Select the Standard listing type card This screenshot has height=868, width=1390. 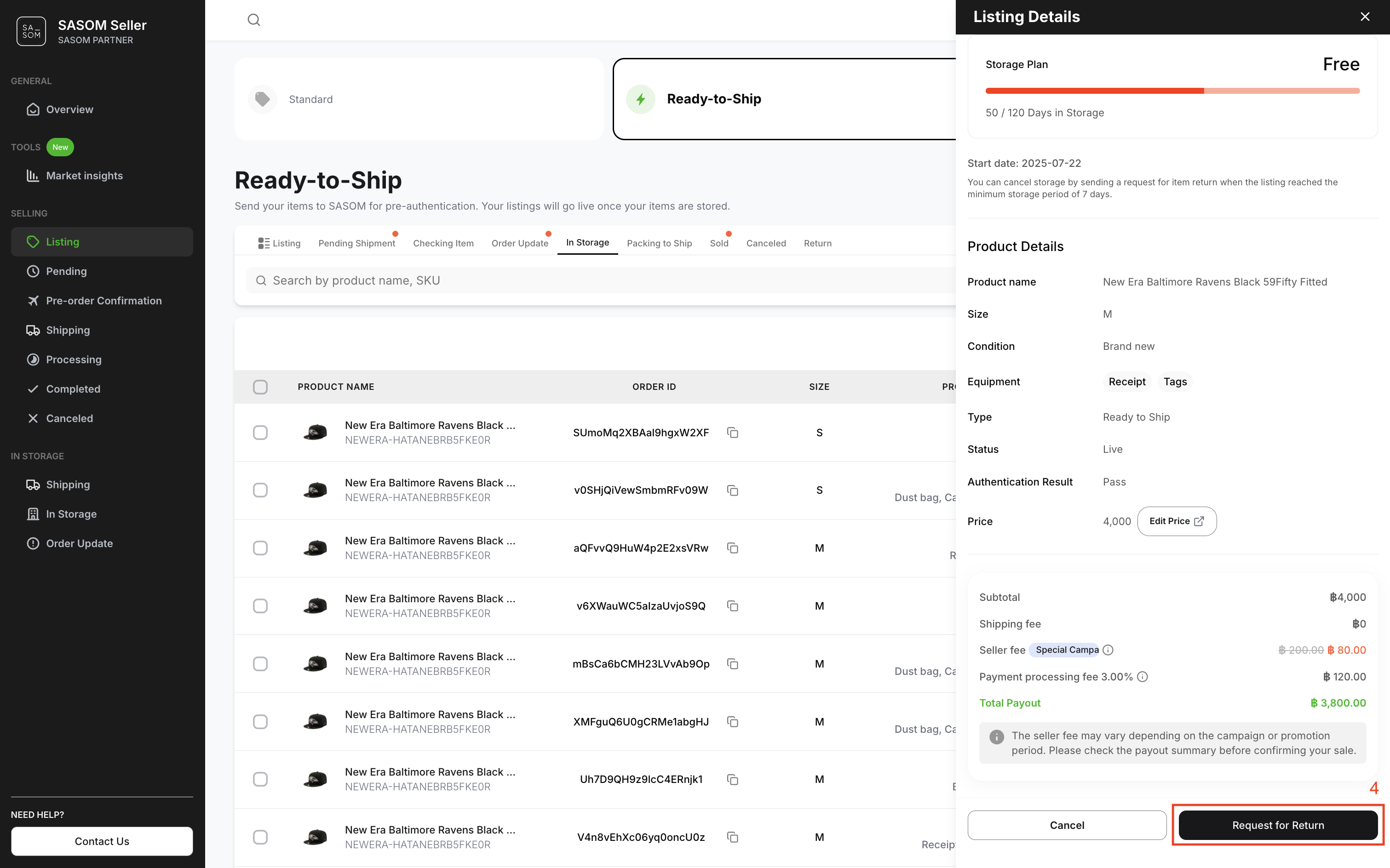pos(419,99)
